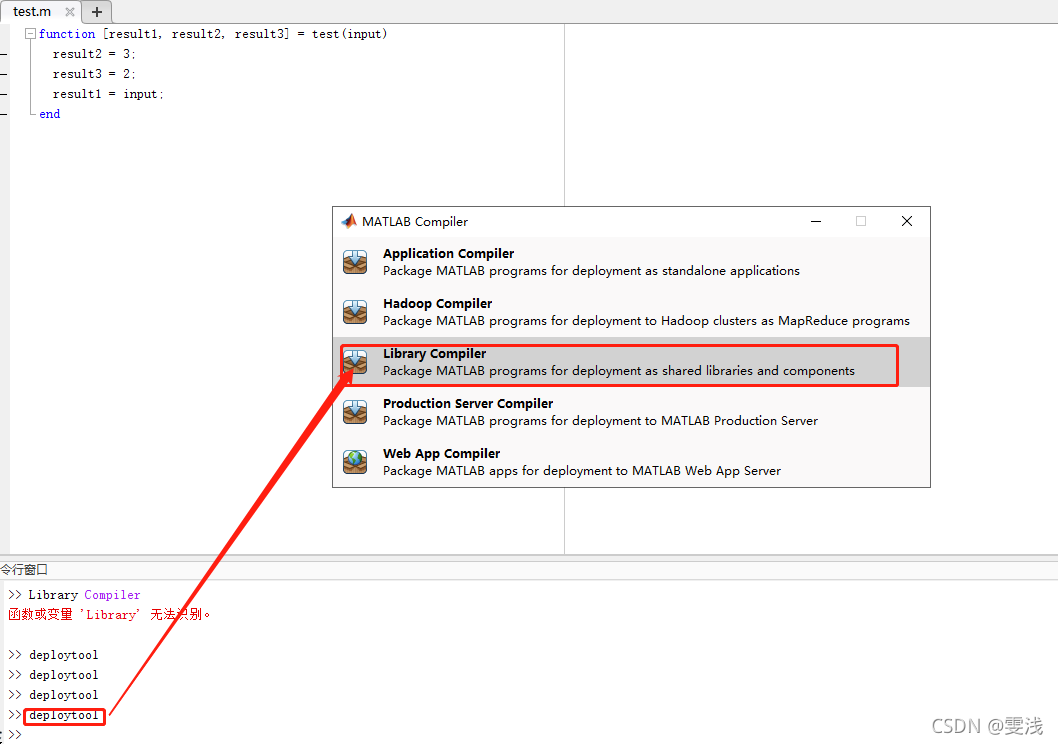Click the Production Server Compiler icon

click(355, 411)
